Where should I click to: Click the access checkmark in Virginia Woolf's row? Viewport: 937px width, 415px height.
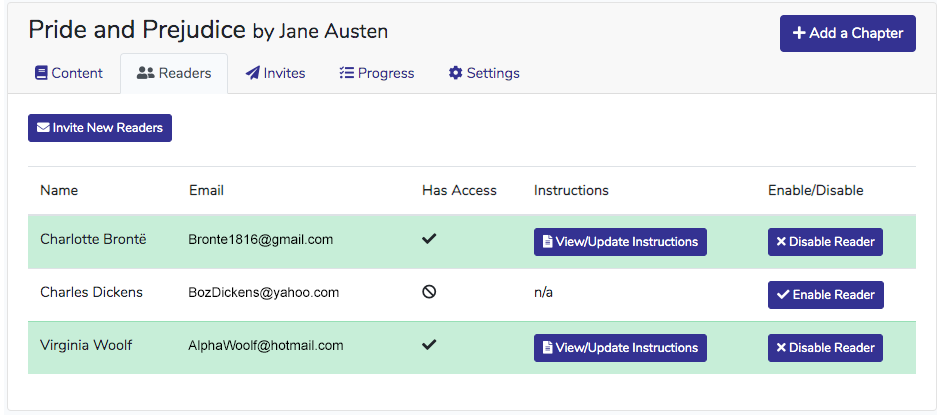430,345
